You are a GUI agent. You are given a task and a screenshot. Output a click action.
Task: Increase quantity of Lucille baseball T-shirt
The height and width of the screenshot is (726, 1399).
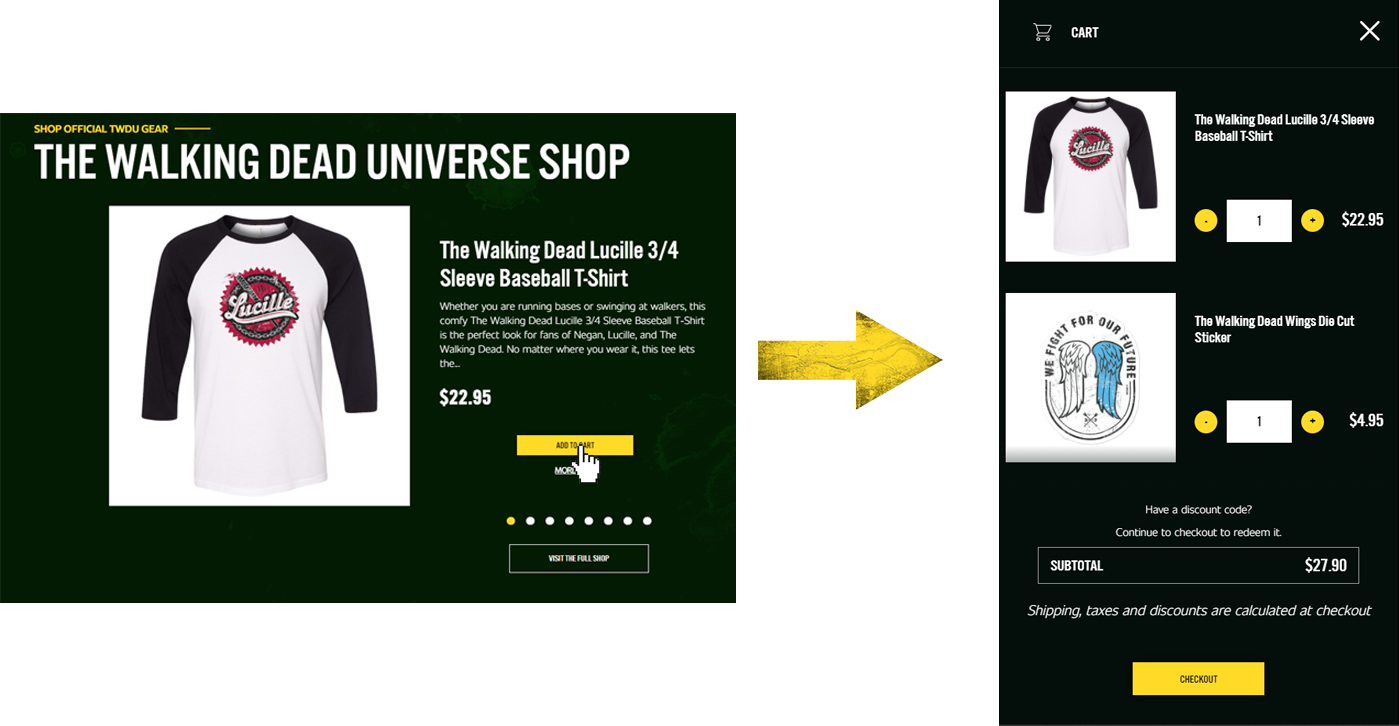(x=1312, y=220)
